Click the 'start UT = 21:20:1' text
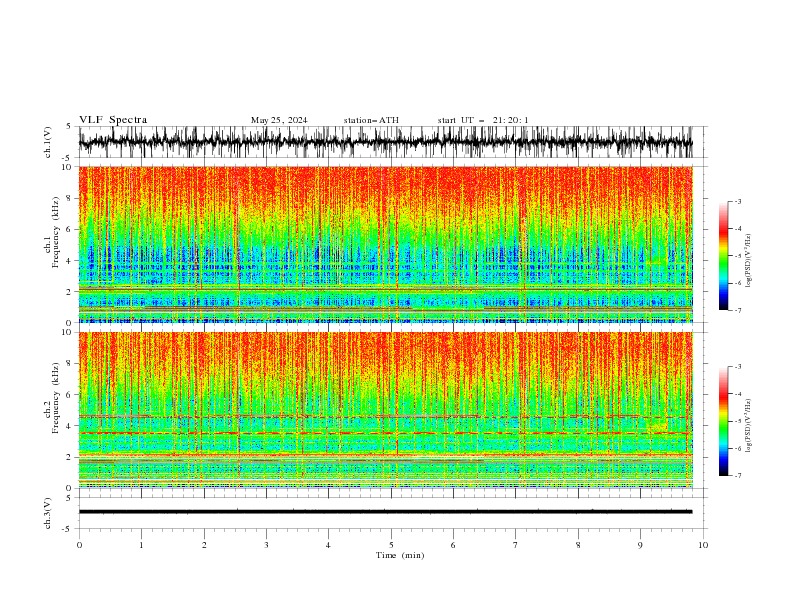 click(483, 120)
